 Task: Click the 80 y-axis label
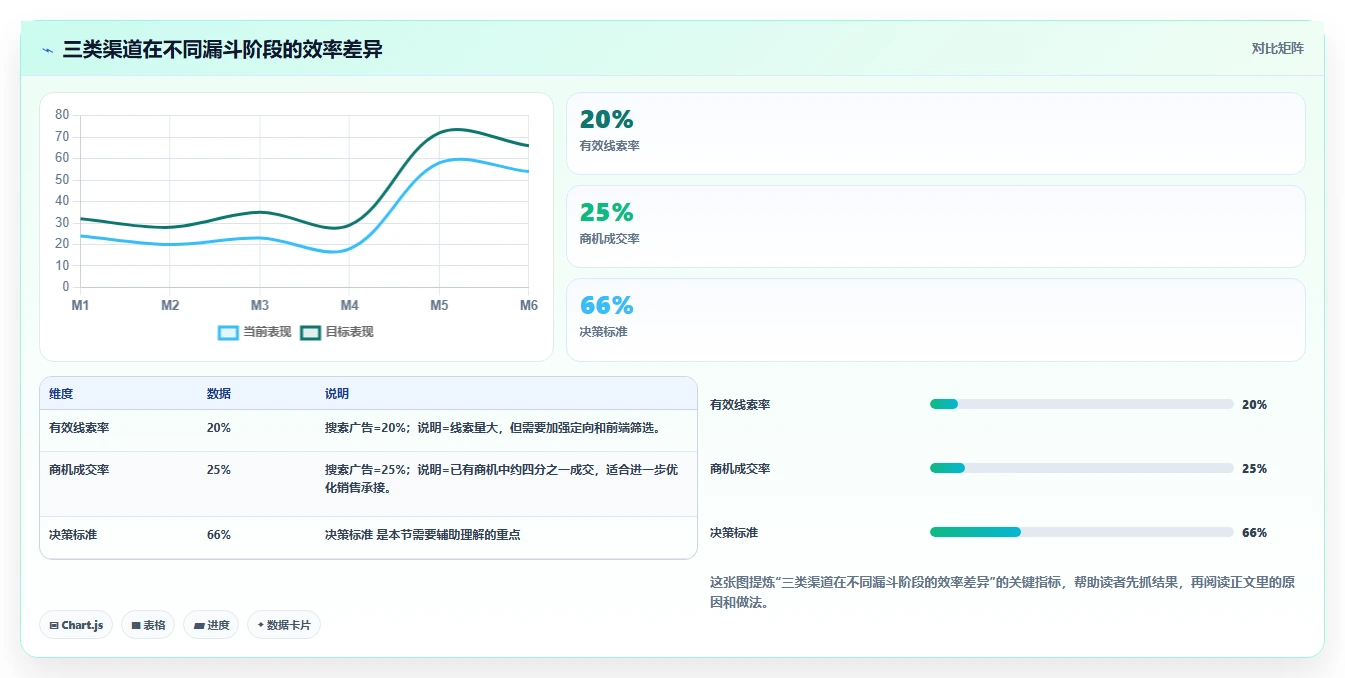pyautogui.click(x=62, y=115)
